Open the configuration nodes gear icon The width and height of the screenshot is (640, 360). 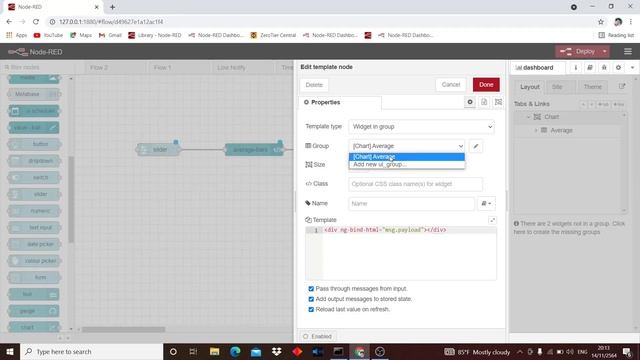coord(618,68)
